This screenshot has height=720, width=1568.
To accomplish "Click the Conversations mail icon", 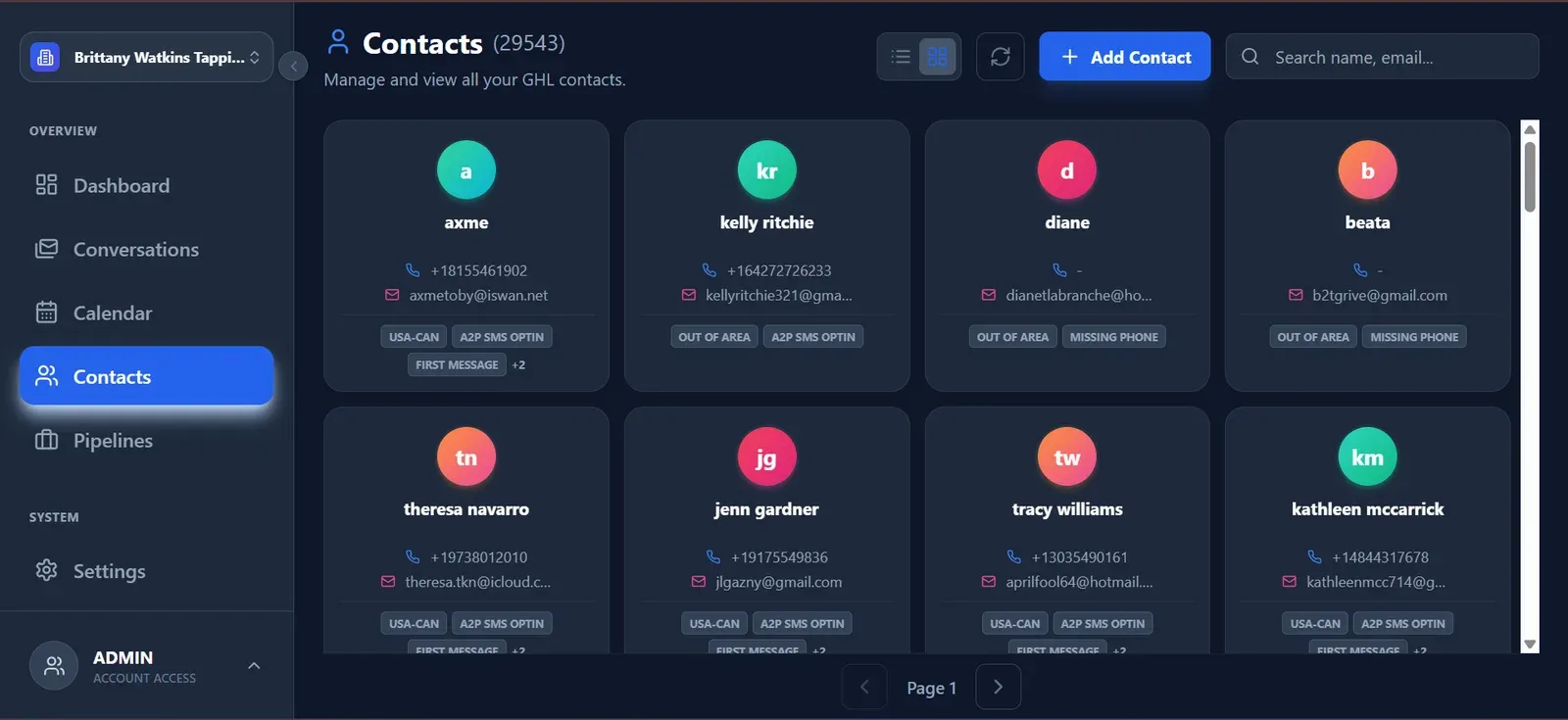I will coord(46,249).
